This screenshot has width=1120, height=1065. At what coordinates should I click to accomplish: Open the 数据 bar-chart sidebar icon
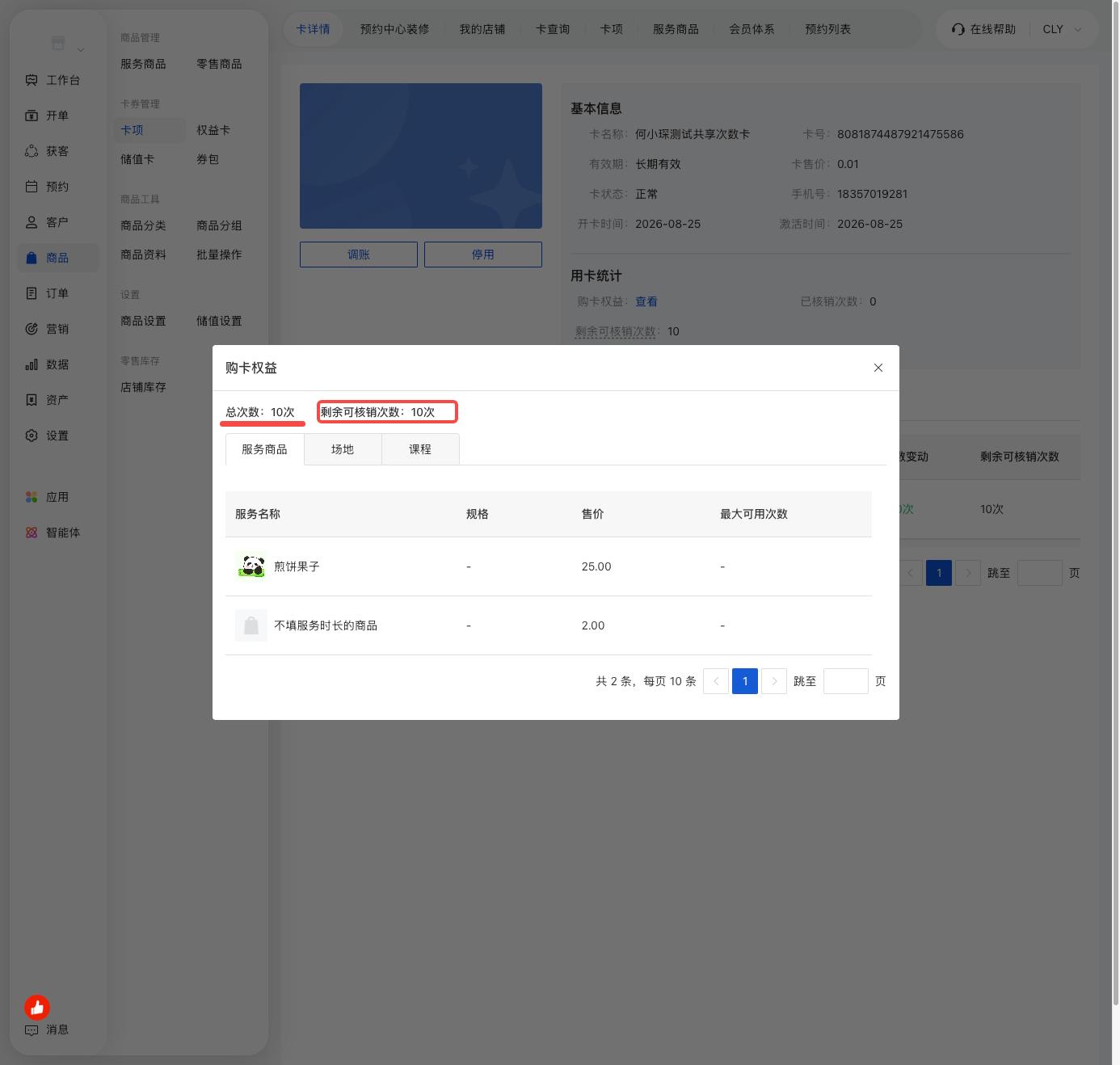32,364
